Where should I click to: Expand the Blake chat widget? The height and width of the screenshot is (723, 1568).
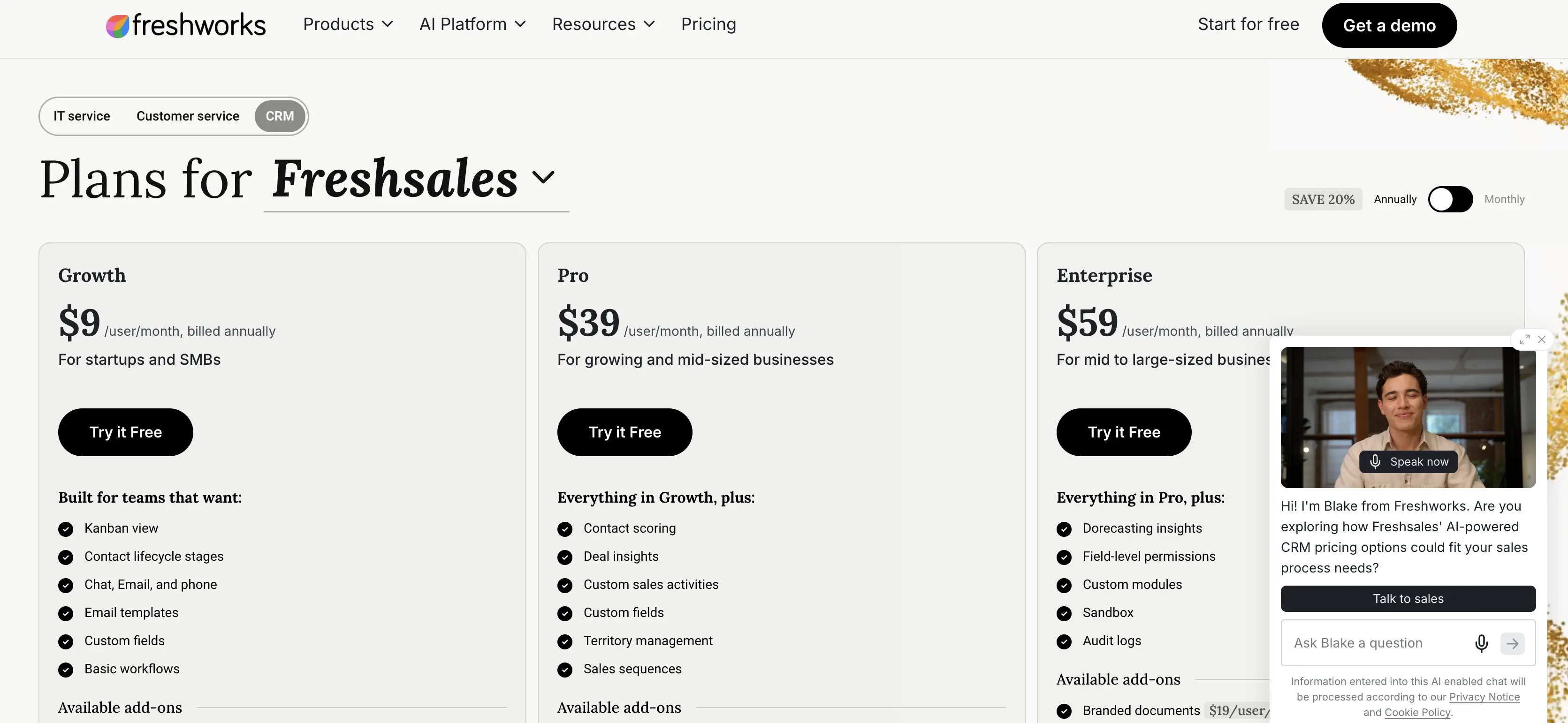point(1524,339)
